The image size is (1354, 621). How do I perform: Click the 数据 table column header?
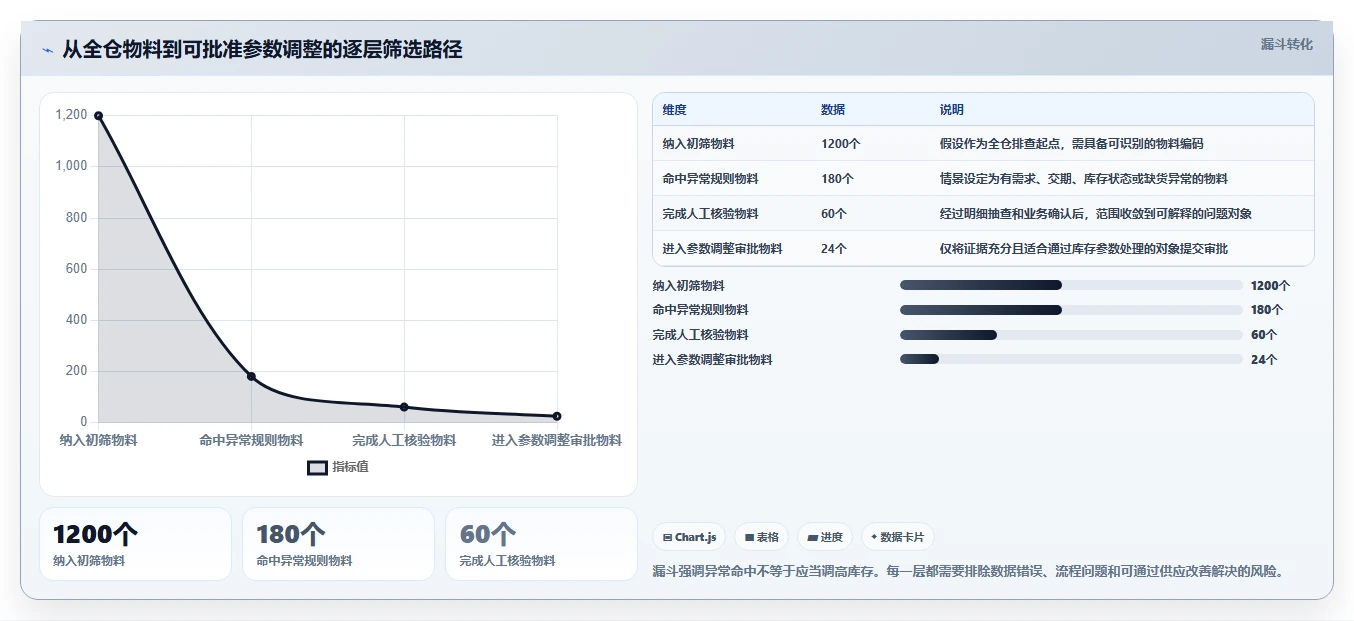pyautogui.click(x=833, y=110)
